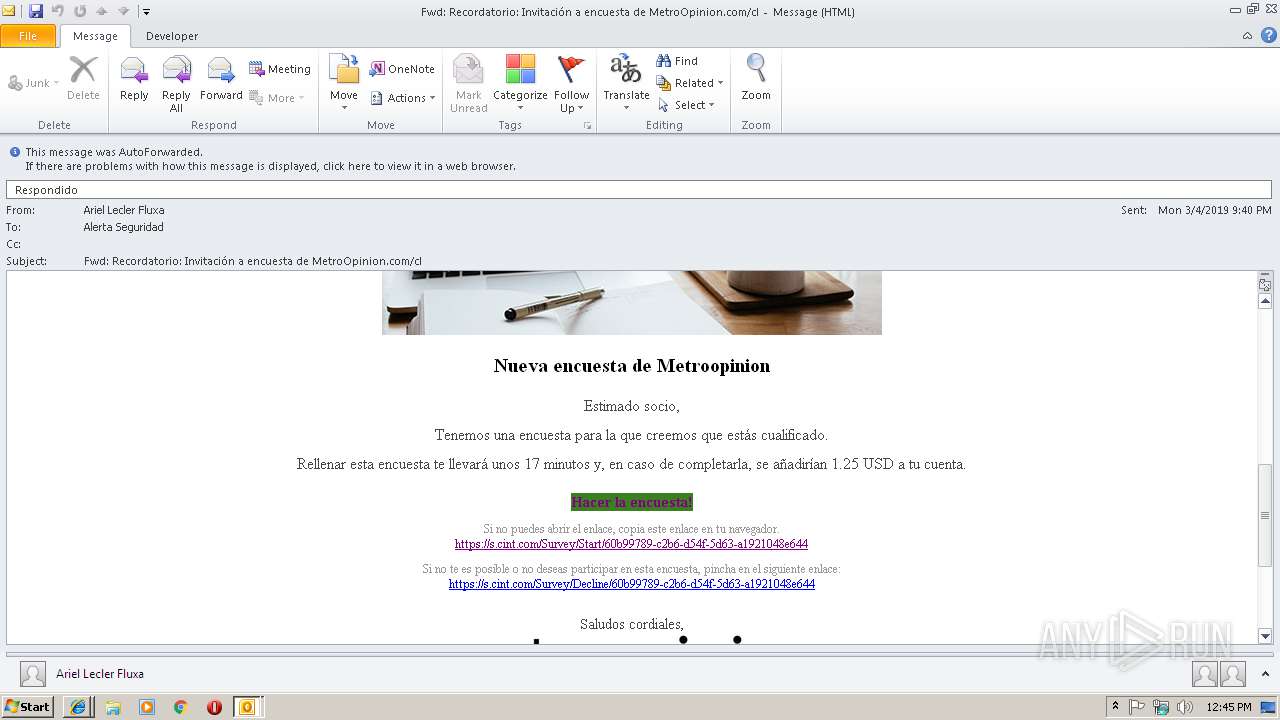Click contact photo icon in people pane

coord(33,674)
